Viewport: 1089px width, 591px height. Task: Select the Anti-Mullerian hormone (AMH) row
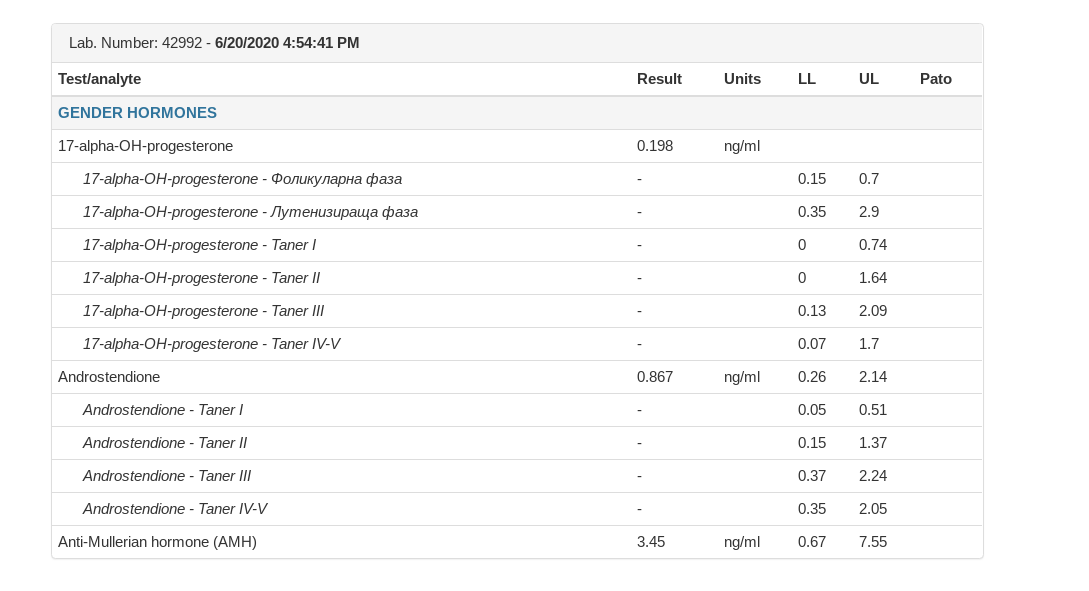click(157, 542)
